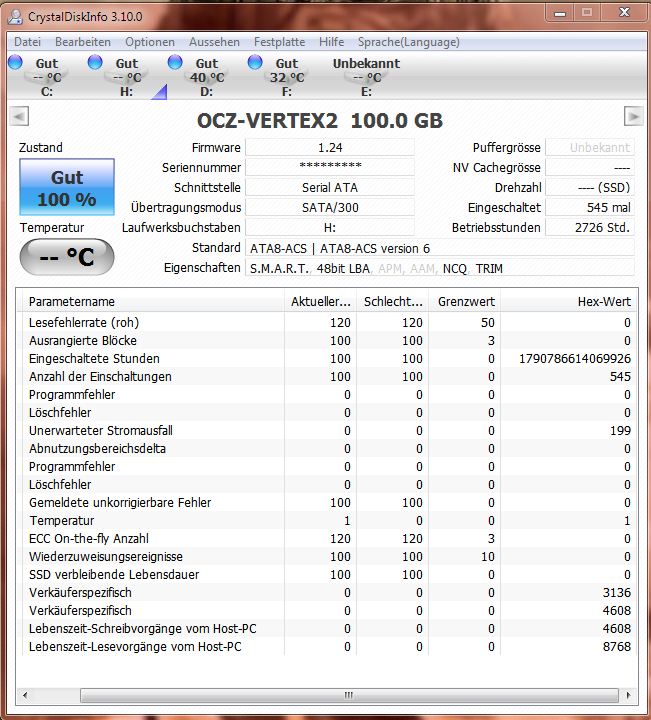
Task: Select Lebenszeit-Schreibvorgänge vom Host-PC row
Action: [327, 629]
